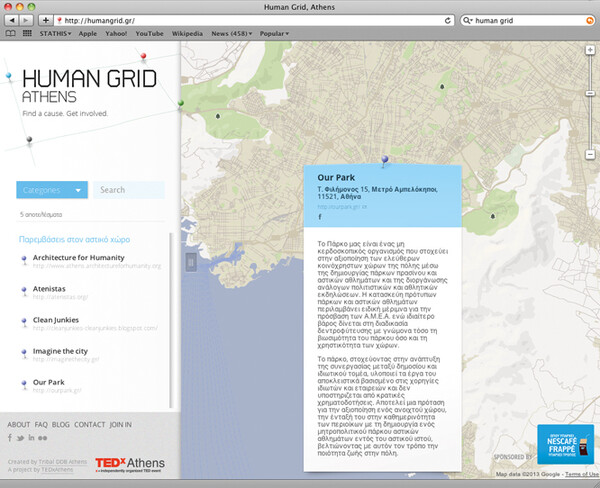Click the LinkedIn icon in the sidebar footer
This screenshot has width=600, height=488.
pos(32,438)
